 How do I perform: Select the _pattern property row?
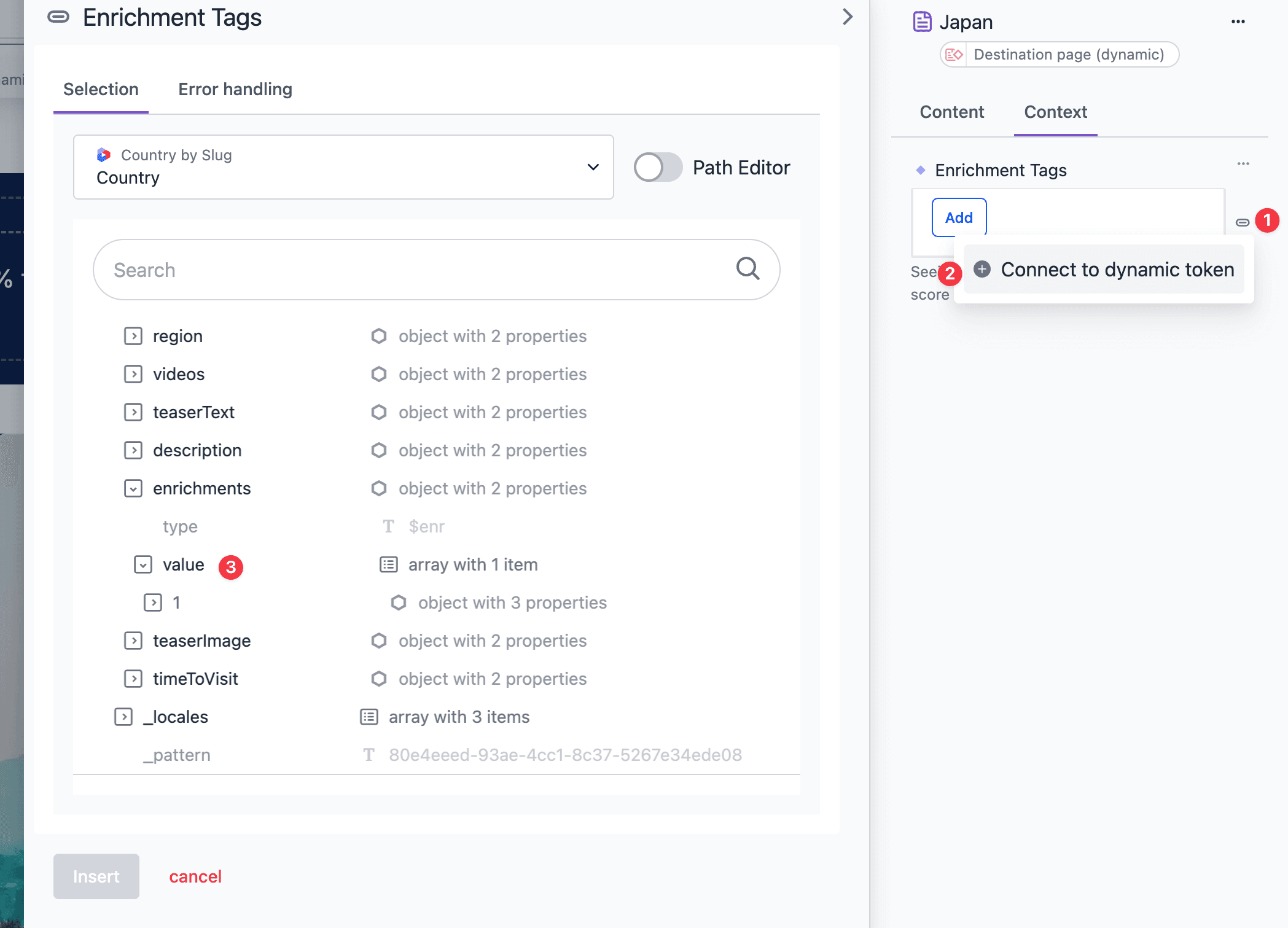click(177, 755)
